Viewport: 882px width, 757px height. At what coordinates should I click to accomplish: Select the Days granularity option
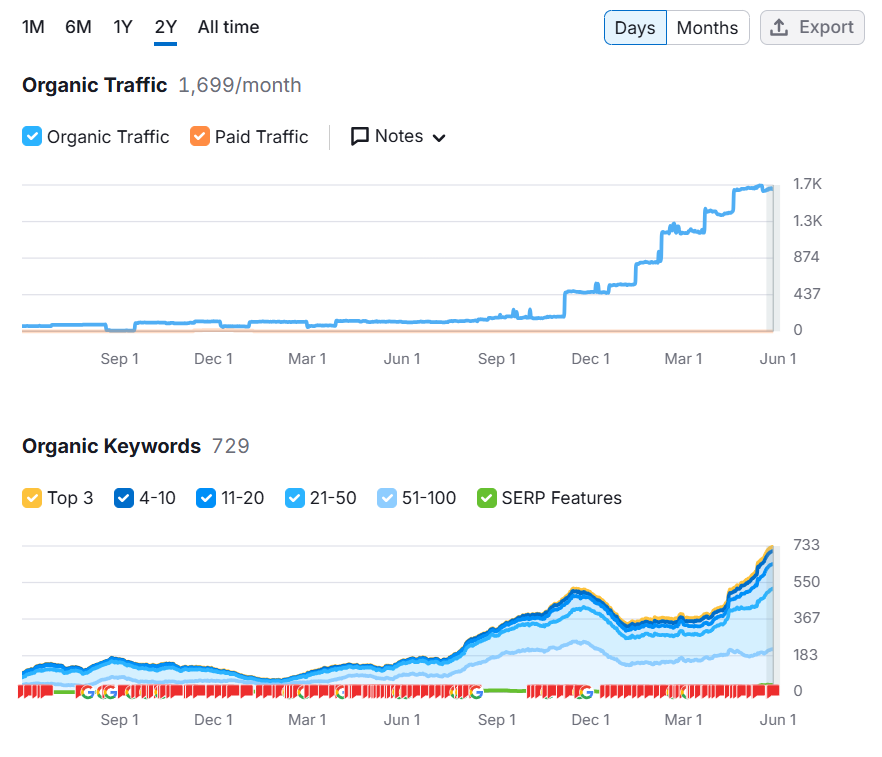[635, 28]
